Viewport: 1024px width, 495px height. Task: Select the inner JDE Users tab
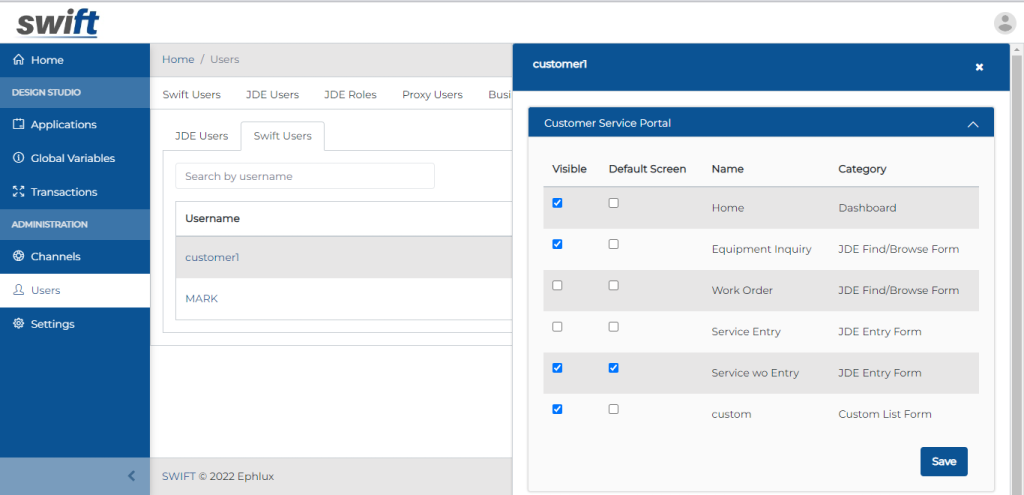pos(201,136)
